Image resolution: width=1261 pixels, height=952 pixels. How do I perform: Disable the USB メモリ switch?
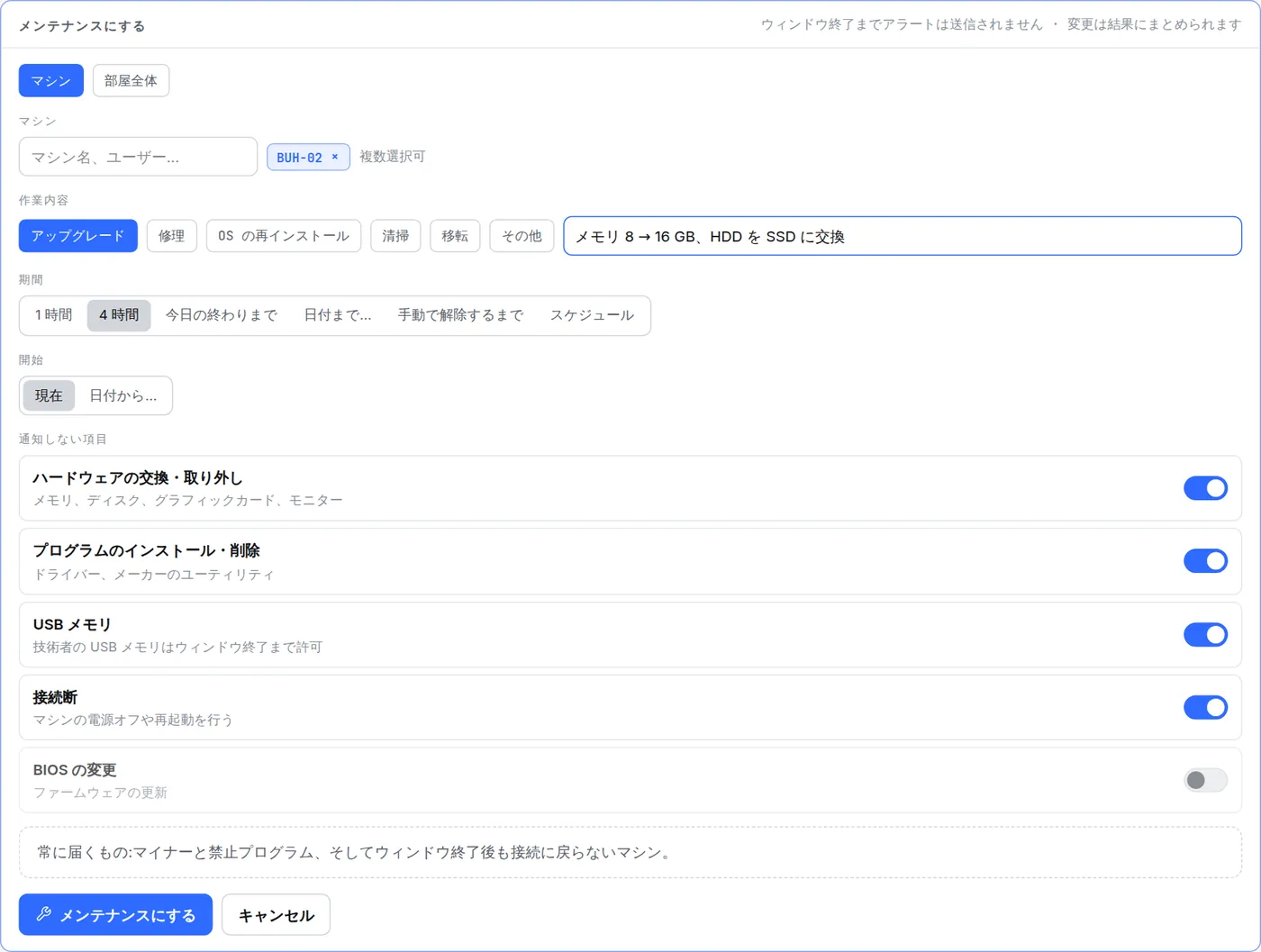(x=1205, y=635)
